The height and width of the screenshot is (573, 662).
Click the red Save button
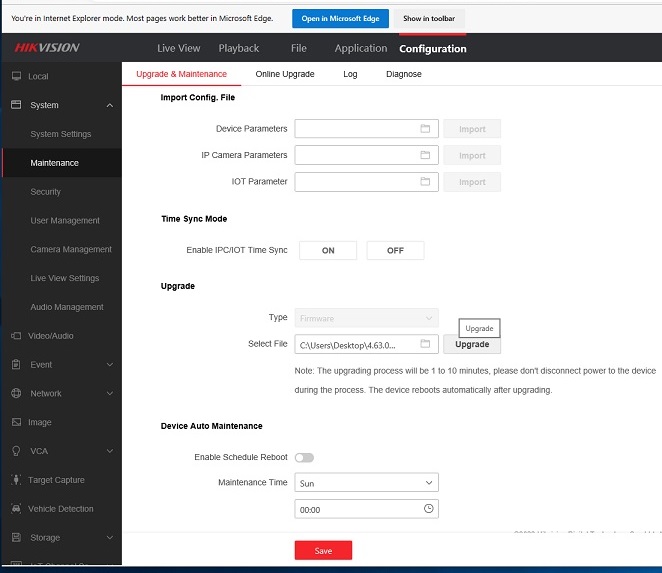[x=323, y=551]
